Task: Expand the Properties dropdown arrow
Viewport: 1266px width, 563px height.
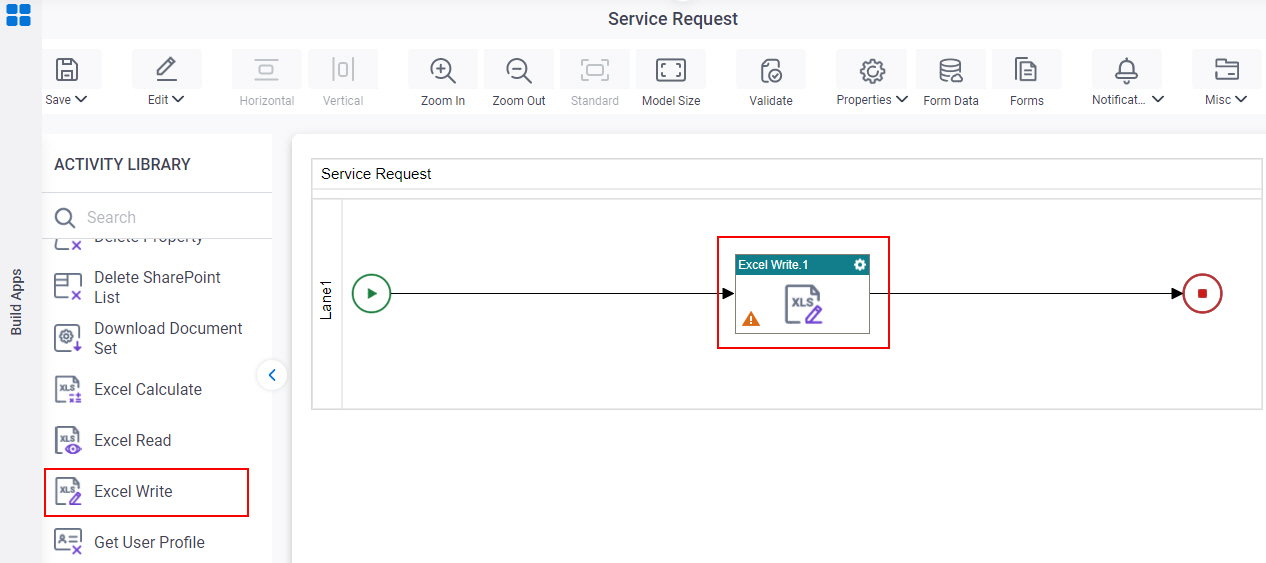Action: (902, 99)
